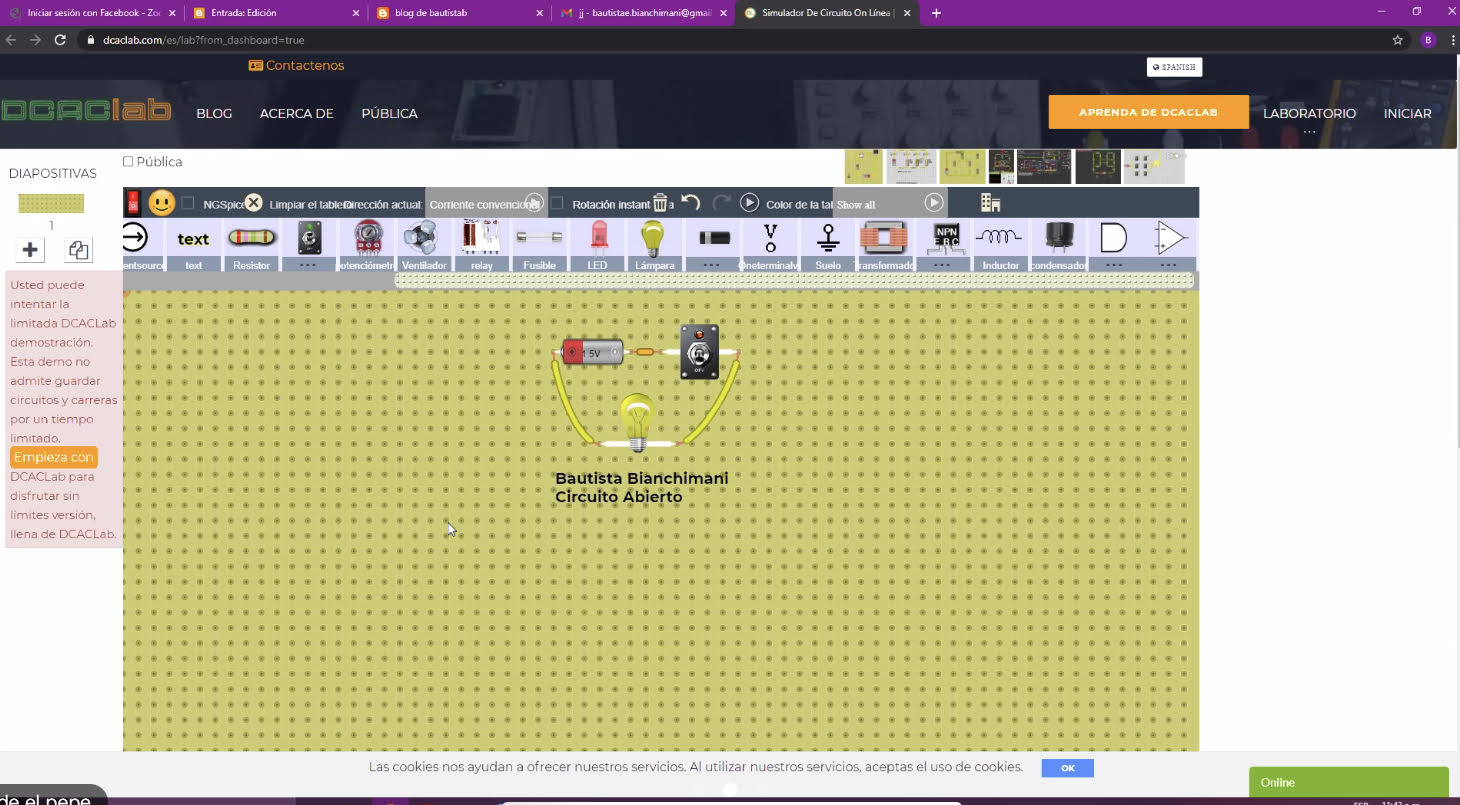
Task: Click the redo arrow icon
Action: click(x=721, y=203)
